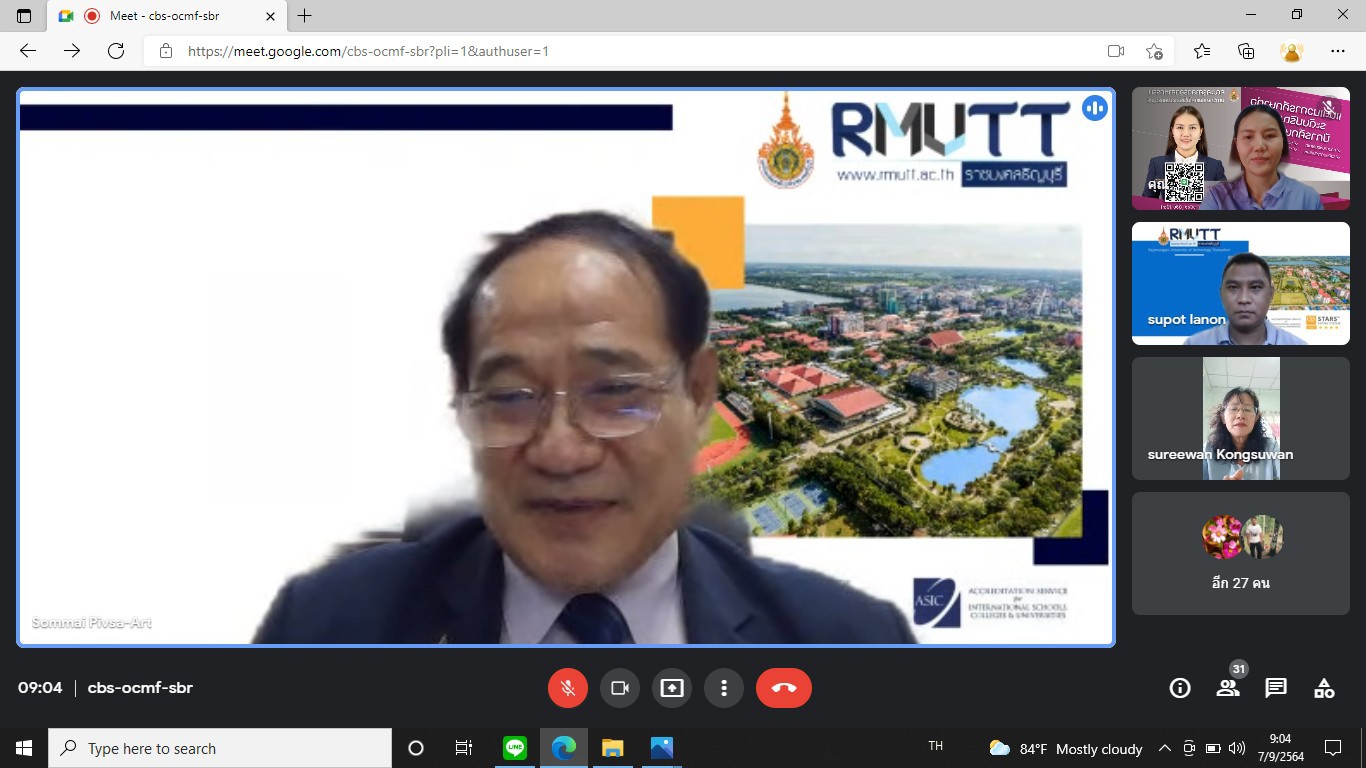Open tab actions menu icon
1366x768 pixels.
(x=24, y=16)
